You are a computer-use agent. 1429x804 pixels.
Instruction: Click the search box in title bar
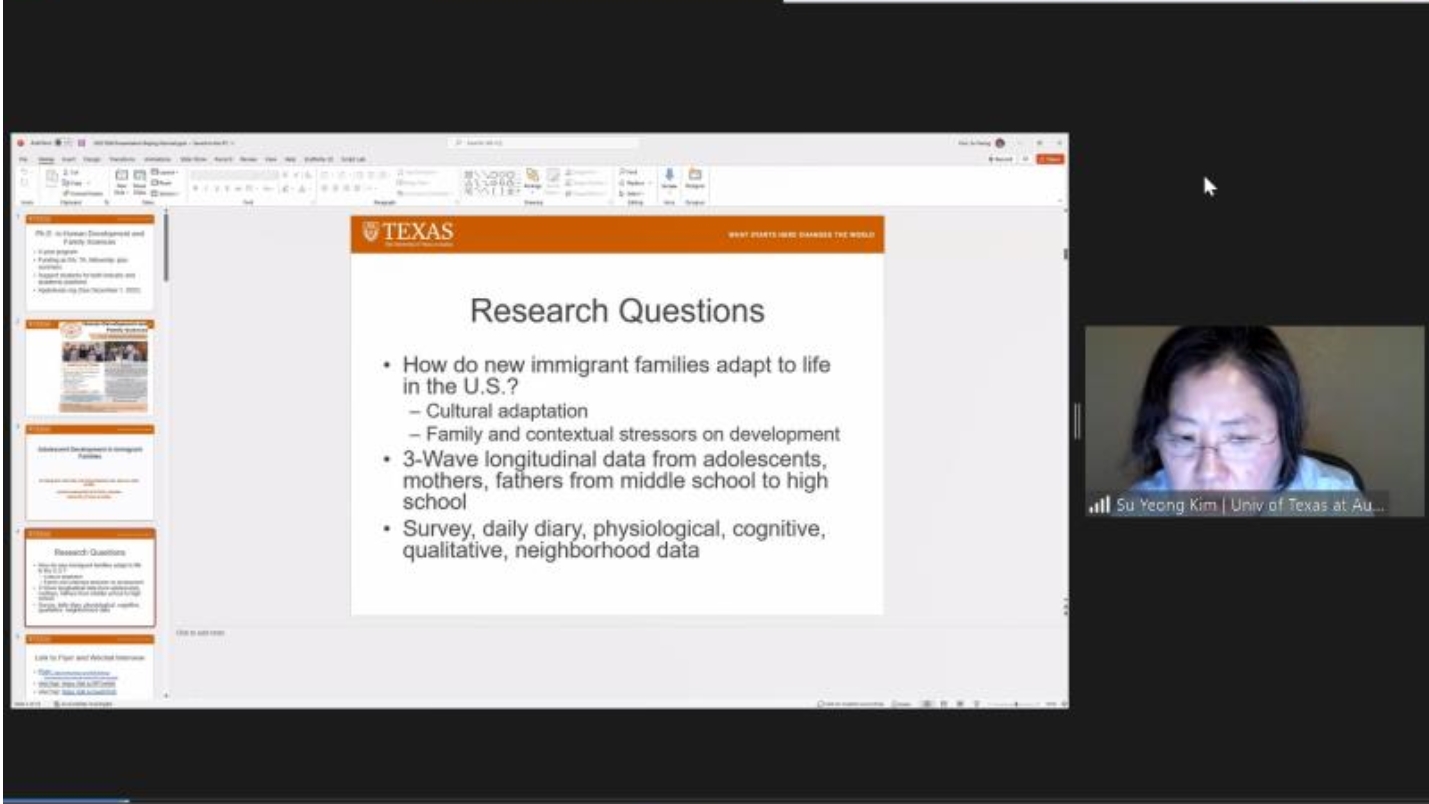[545, 143]
